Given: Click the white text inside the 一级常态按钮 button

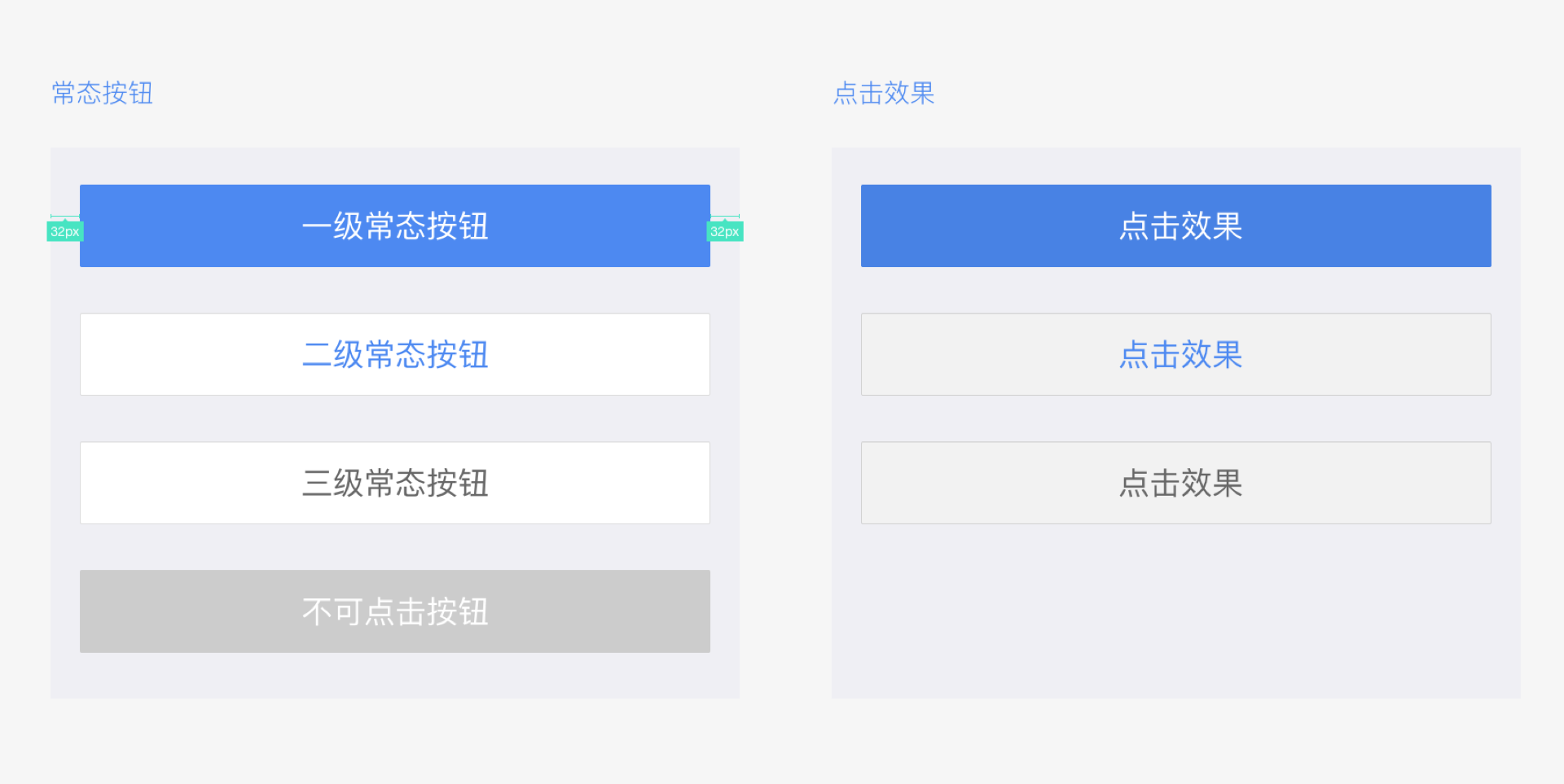Looking at the screenshot, I should point(395,226).
